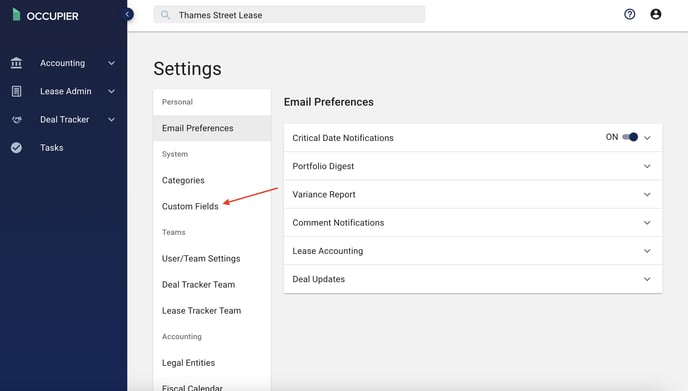The height and width of the screenshot is (391, 688).
Task: Open User/Team Settings page
Action: pyautogui.click(x=201, y=258)
